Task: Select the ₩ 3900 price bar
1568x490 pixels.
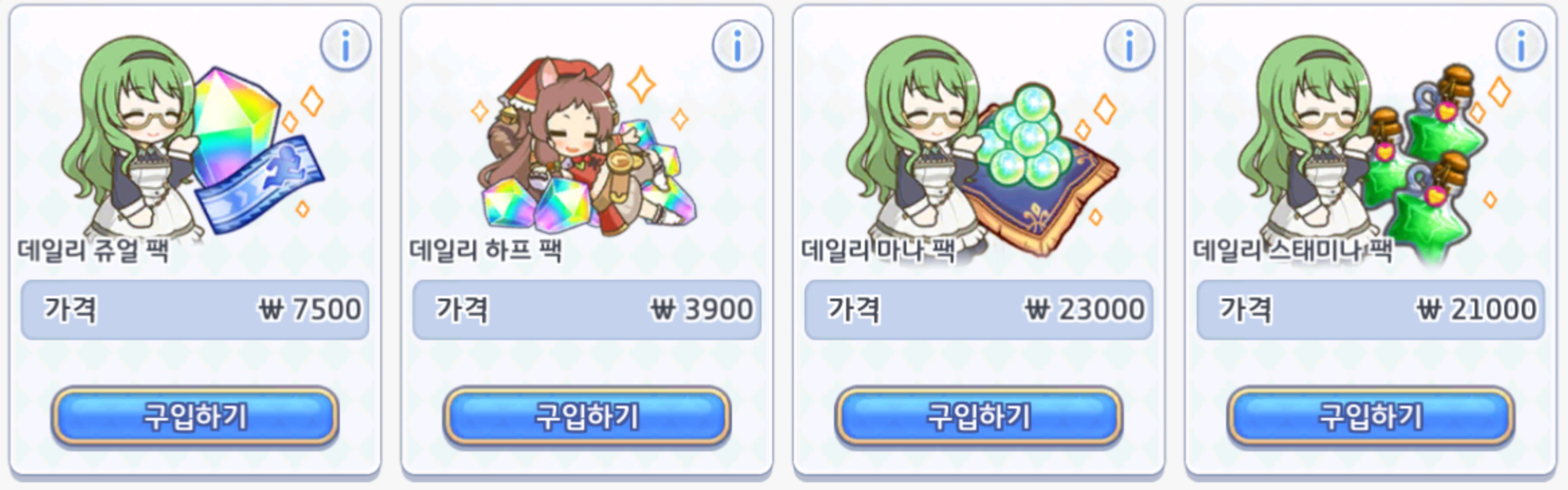Action: (x=587, y=310)
